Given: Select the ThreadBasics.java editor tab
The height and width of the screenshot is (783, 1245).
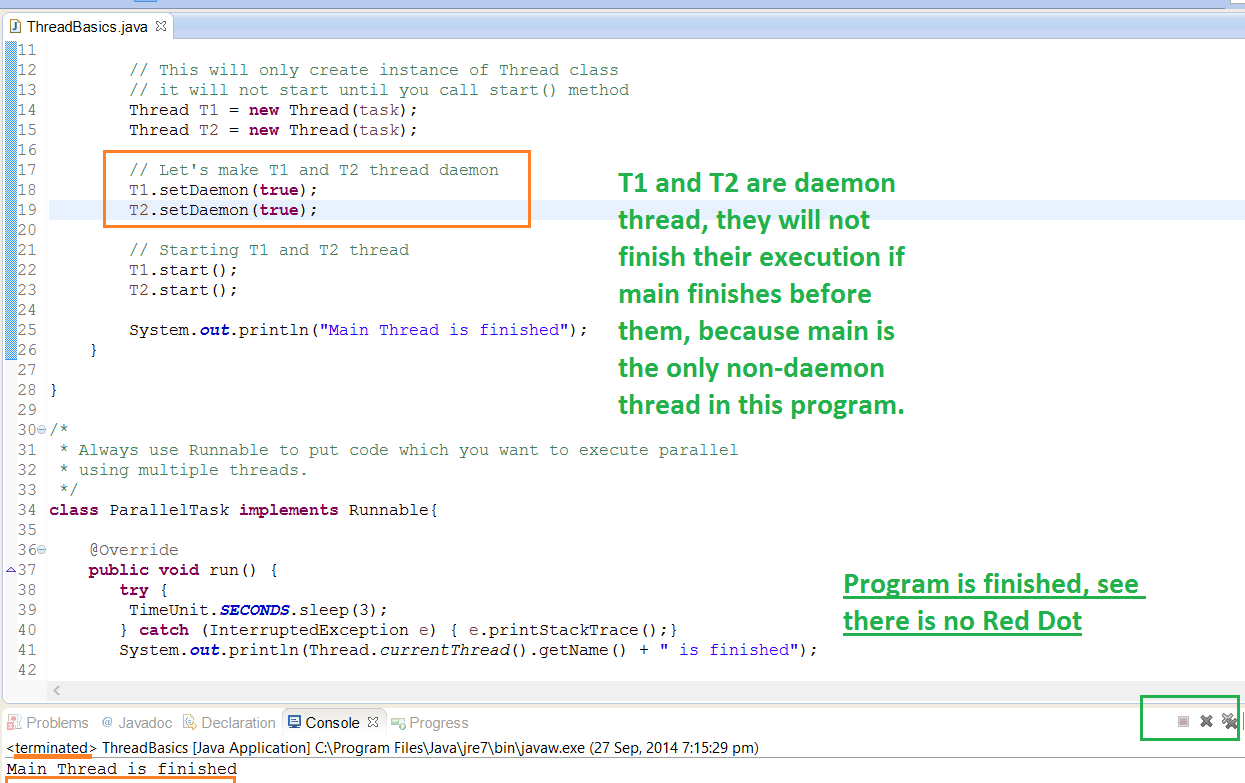Looking at the screenshot, I should (x=85, y=27).
